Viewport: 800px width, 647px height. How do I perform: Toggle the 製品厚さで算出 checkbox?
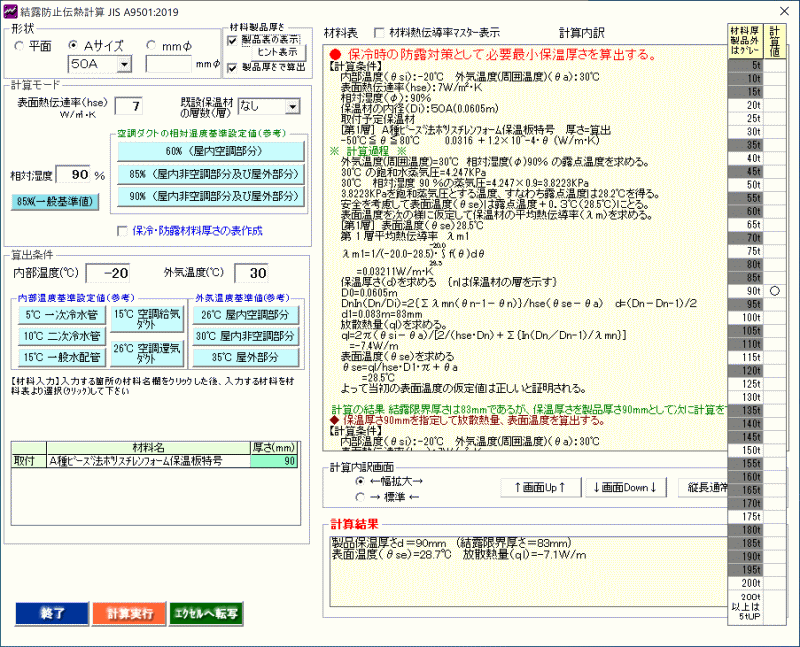(x=233, y=68)
